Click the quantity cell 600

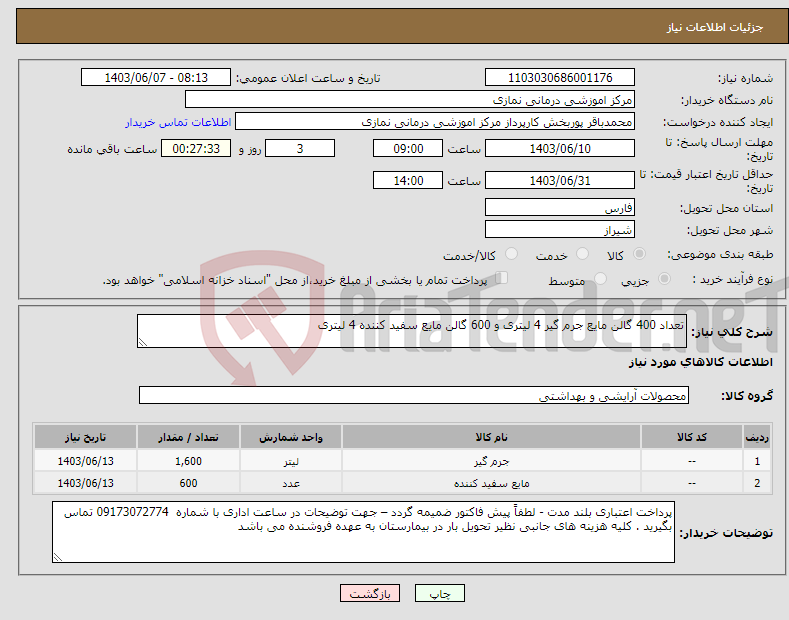pos(188,483)
